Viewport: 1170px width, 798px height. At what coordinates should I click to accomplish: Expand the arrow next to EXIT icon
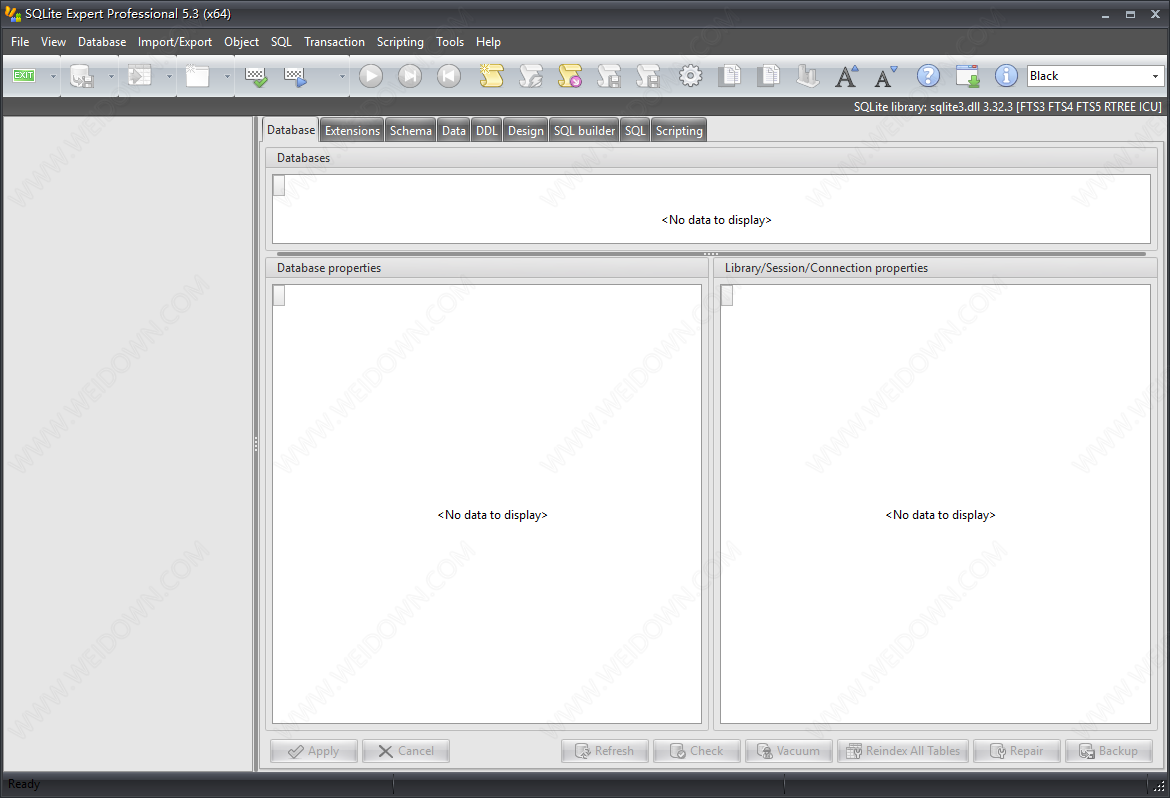(x=53, y=76)
